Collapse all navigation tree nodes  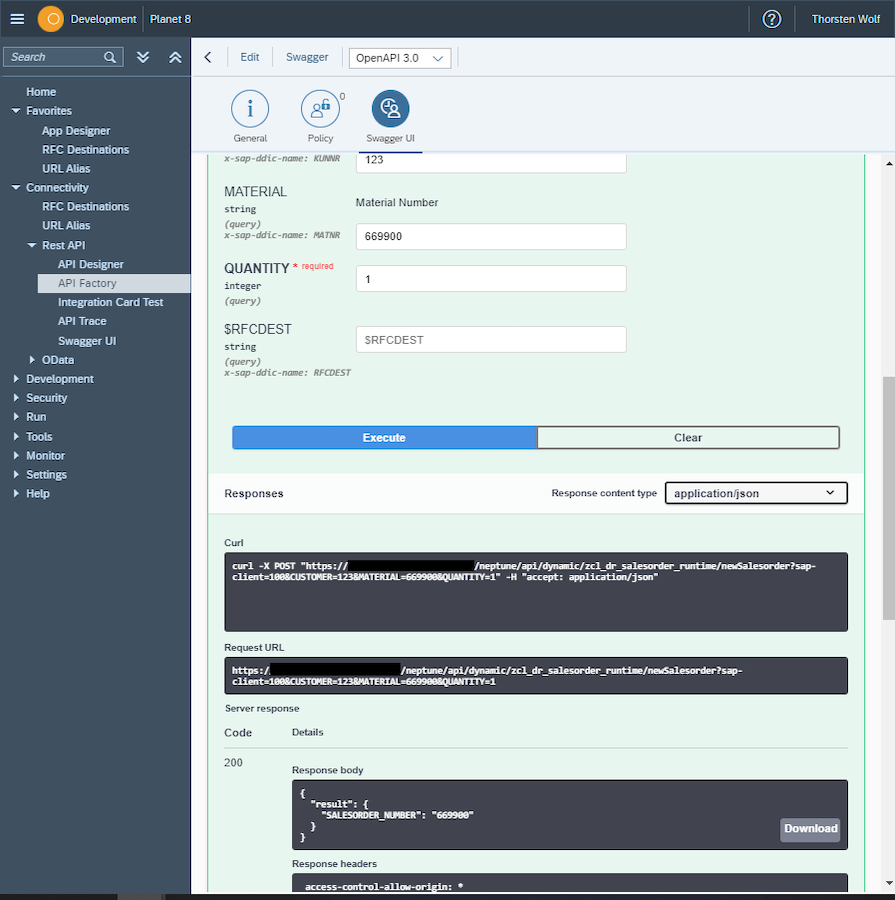coord(175,57)
